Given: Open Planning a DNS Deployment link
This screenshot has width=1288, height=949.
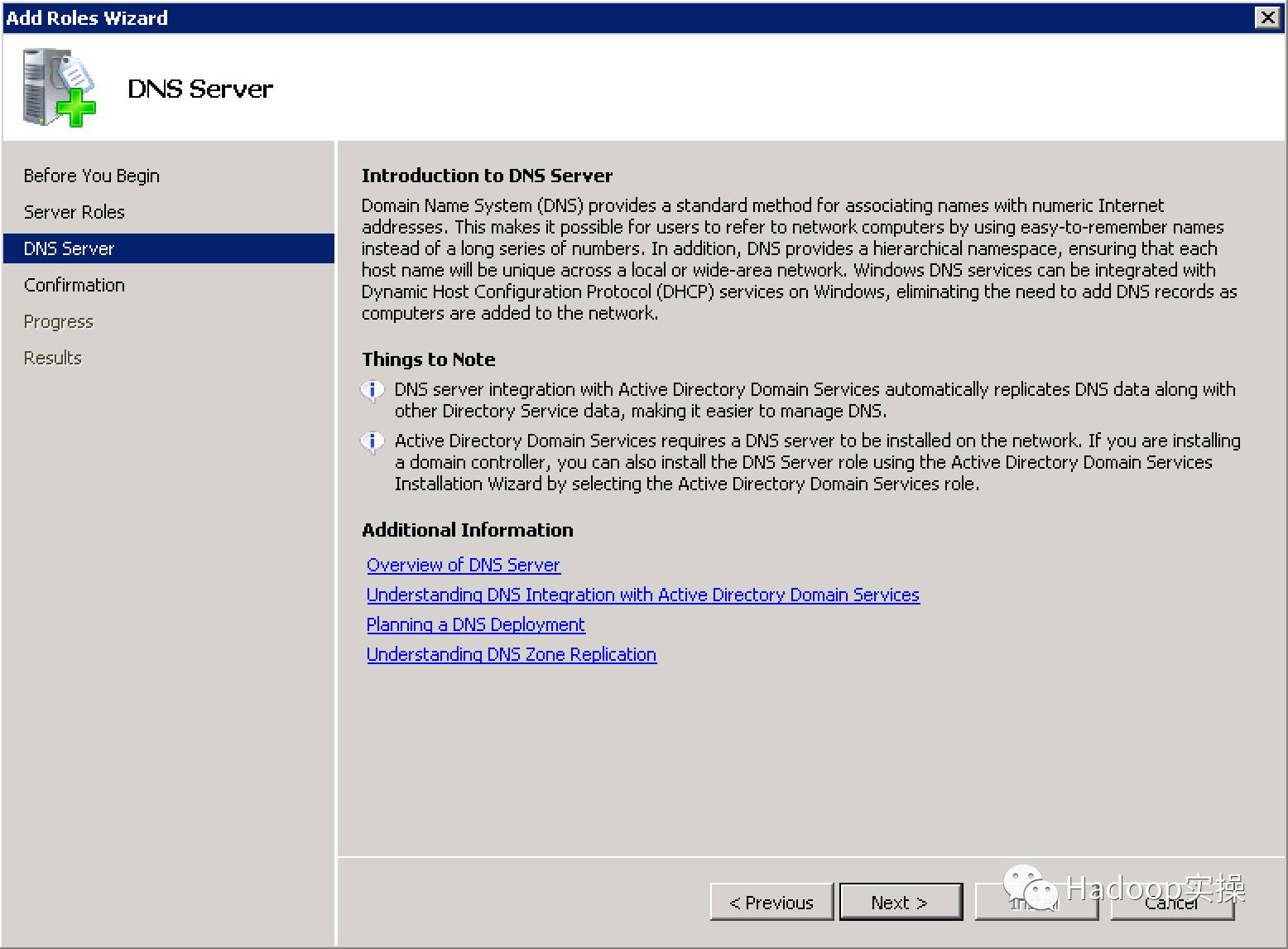Looking at the screenshot, I should (x=475, y=624).
